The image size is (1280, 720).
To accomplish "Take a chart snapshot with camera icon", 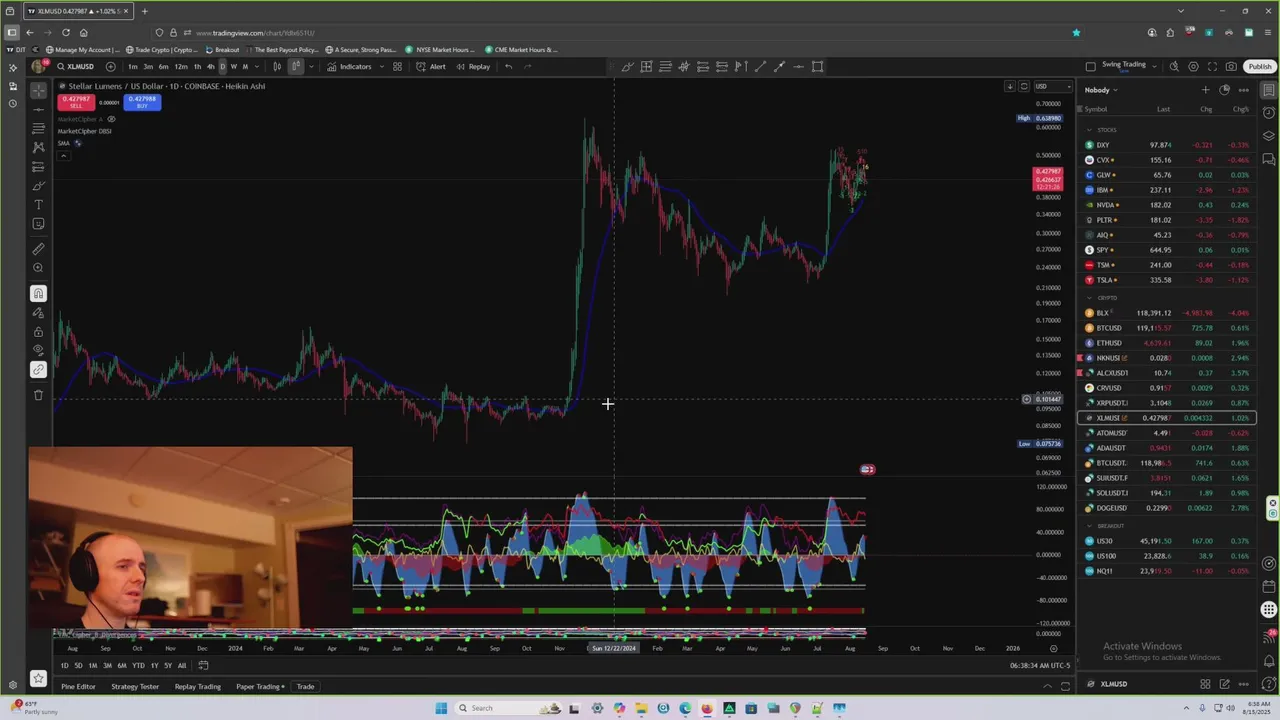I will pyautogui.click(x=1231, y=67).
